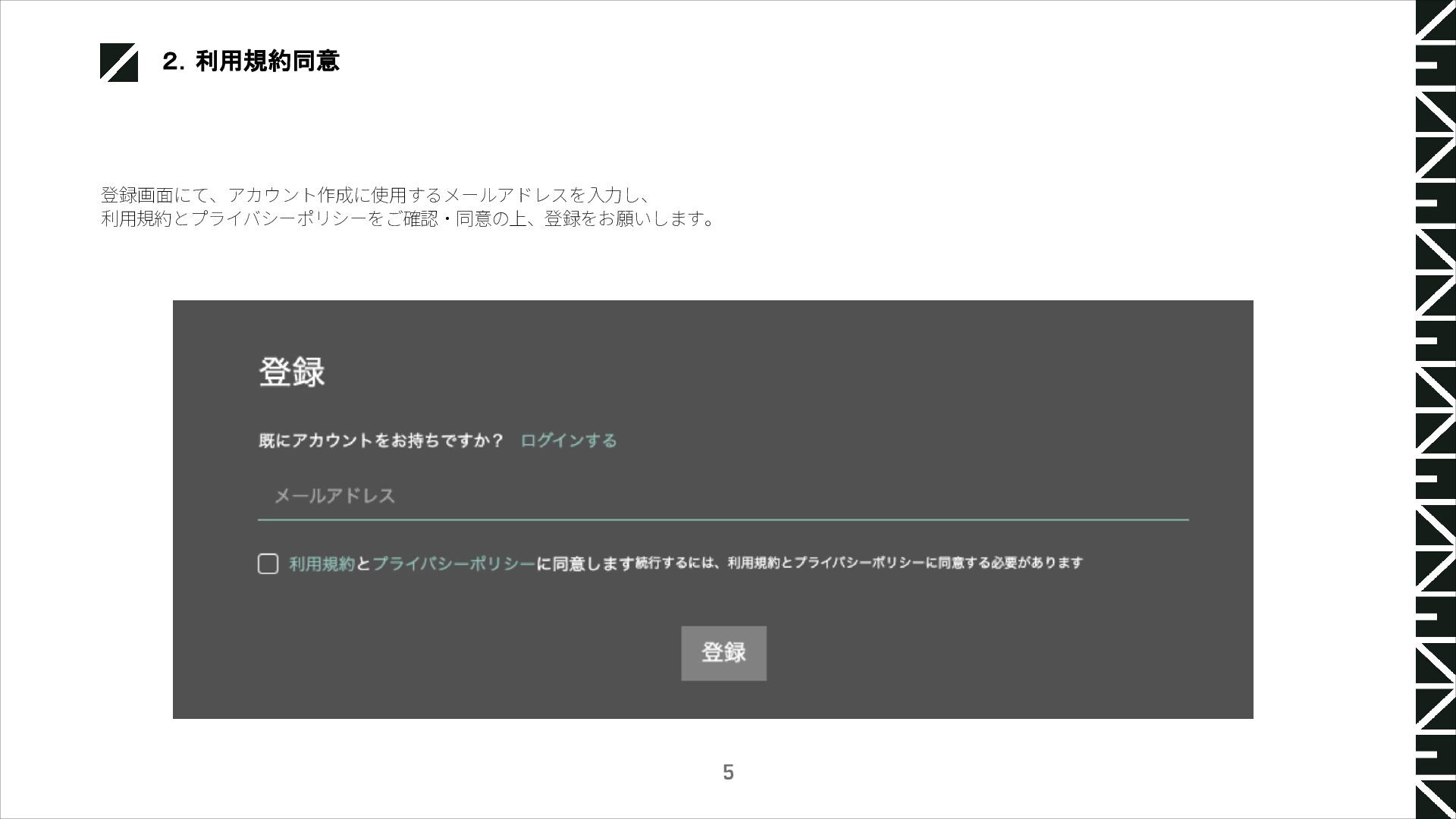
Task: Click the page number 5
Action: [728, 772]
